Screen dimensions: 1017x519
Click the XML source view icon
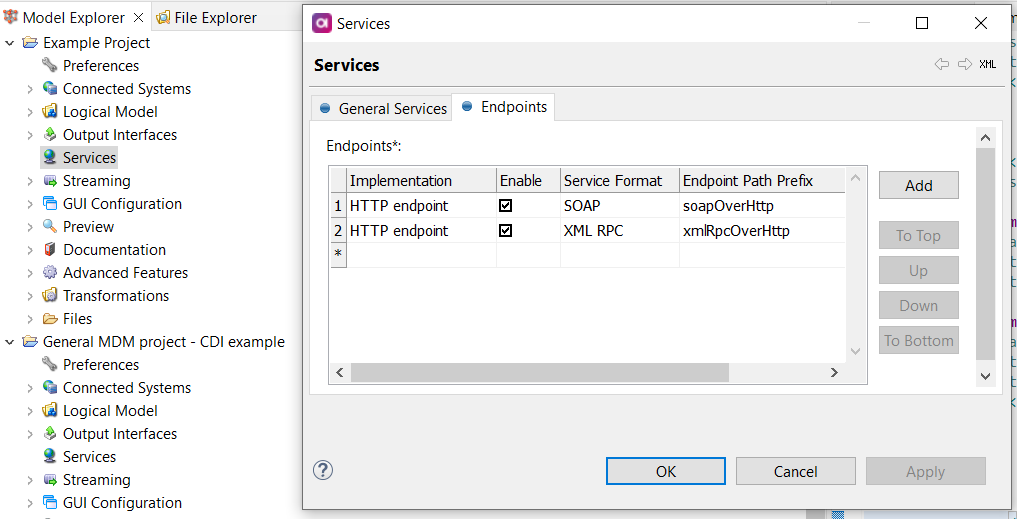(987, 65)
